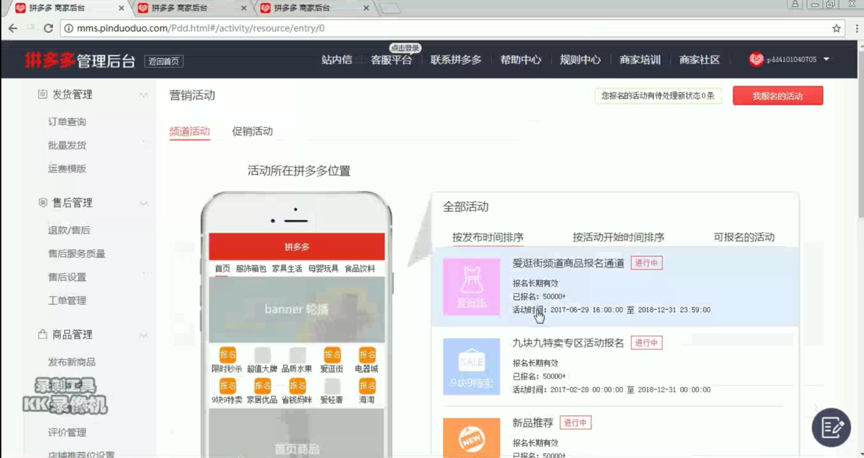Switch to 频道活动 tab
Viewport: 864px width, 458px height.
[x=190, y=131]
